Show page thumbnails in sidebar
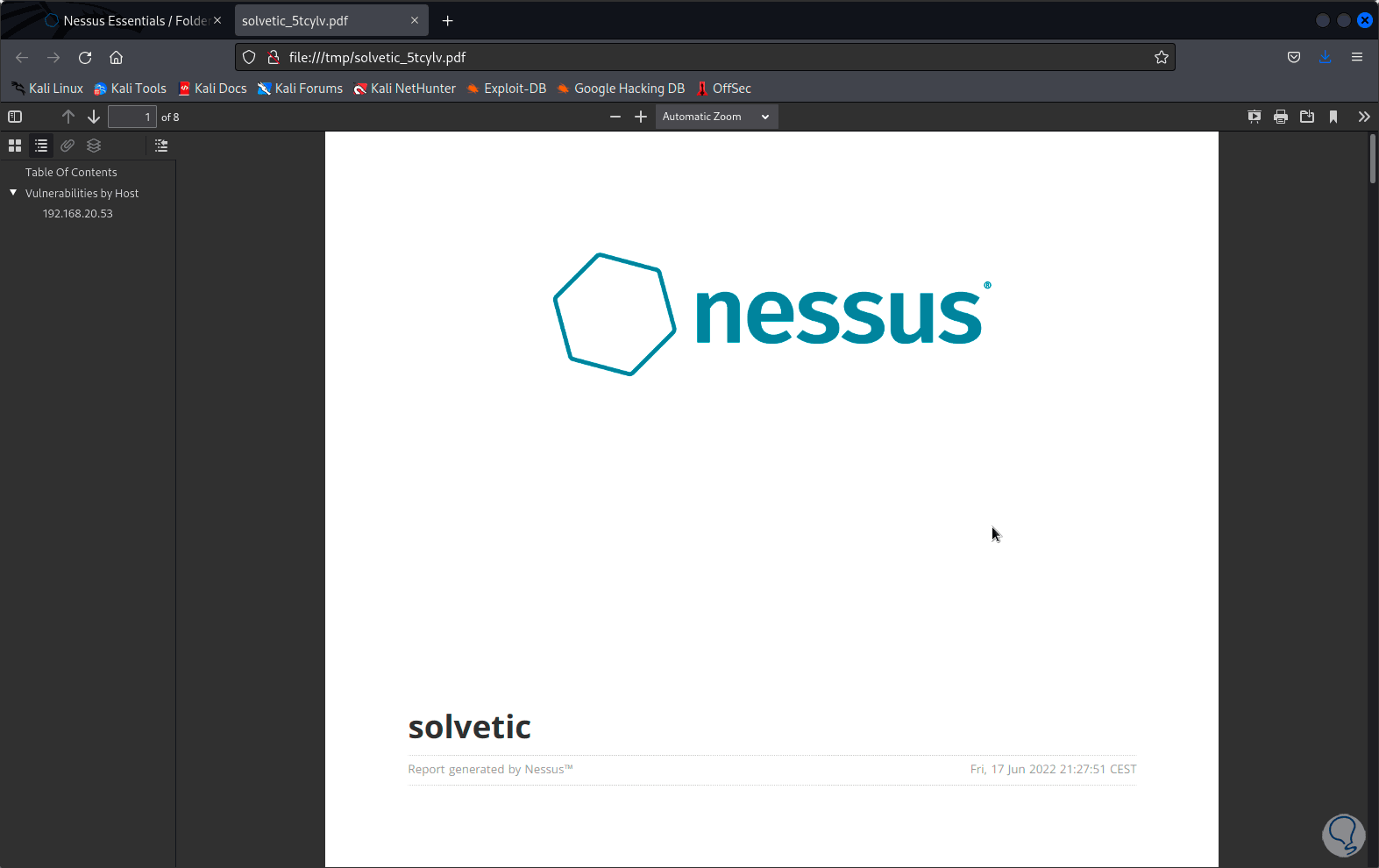The width and height of the screenshot is (1379, 868). [15, 146]
